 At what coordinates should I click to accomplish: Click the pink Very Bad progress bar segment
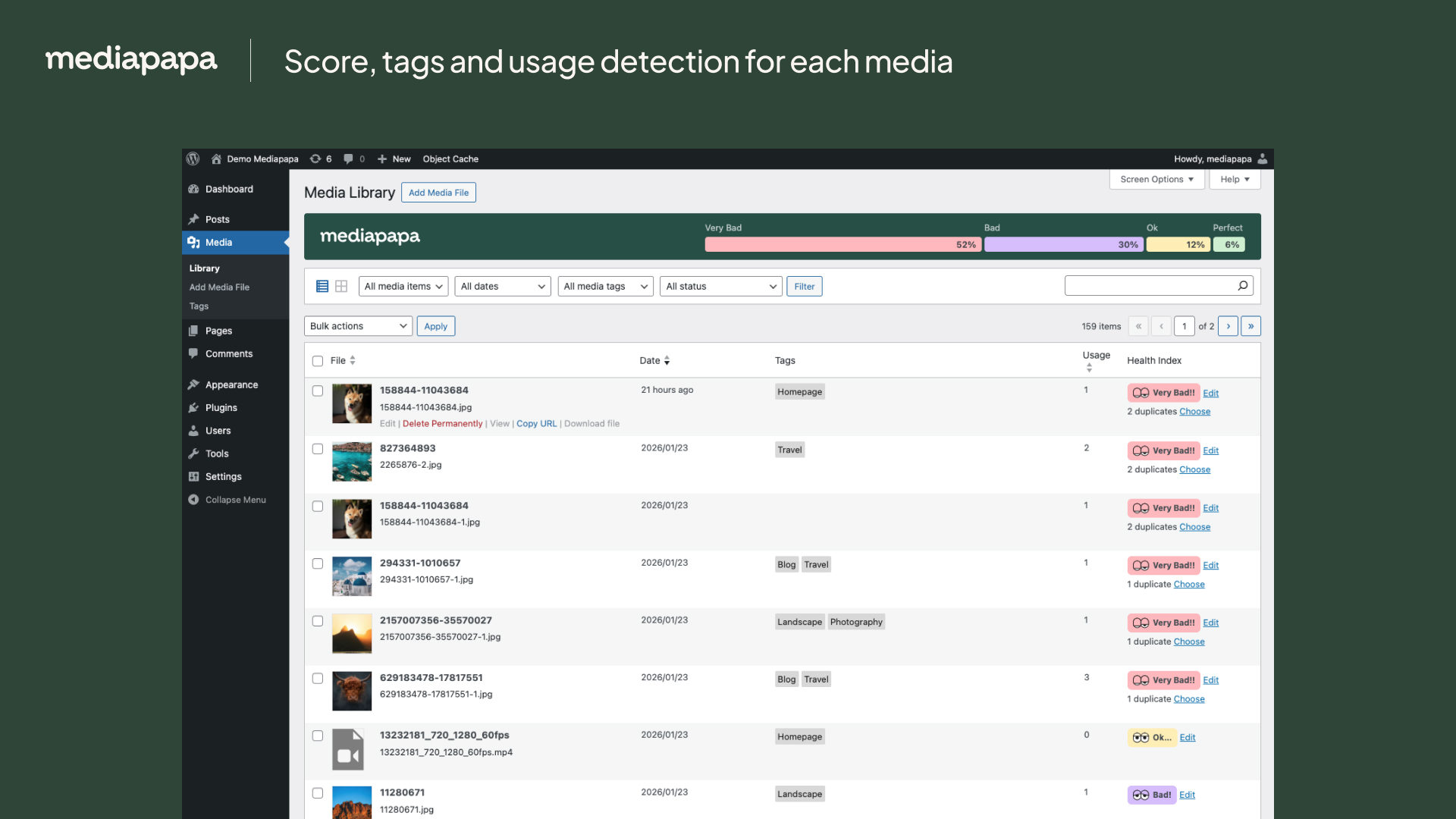point(842,244)
